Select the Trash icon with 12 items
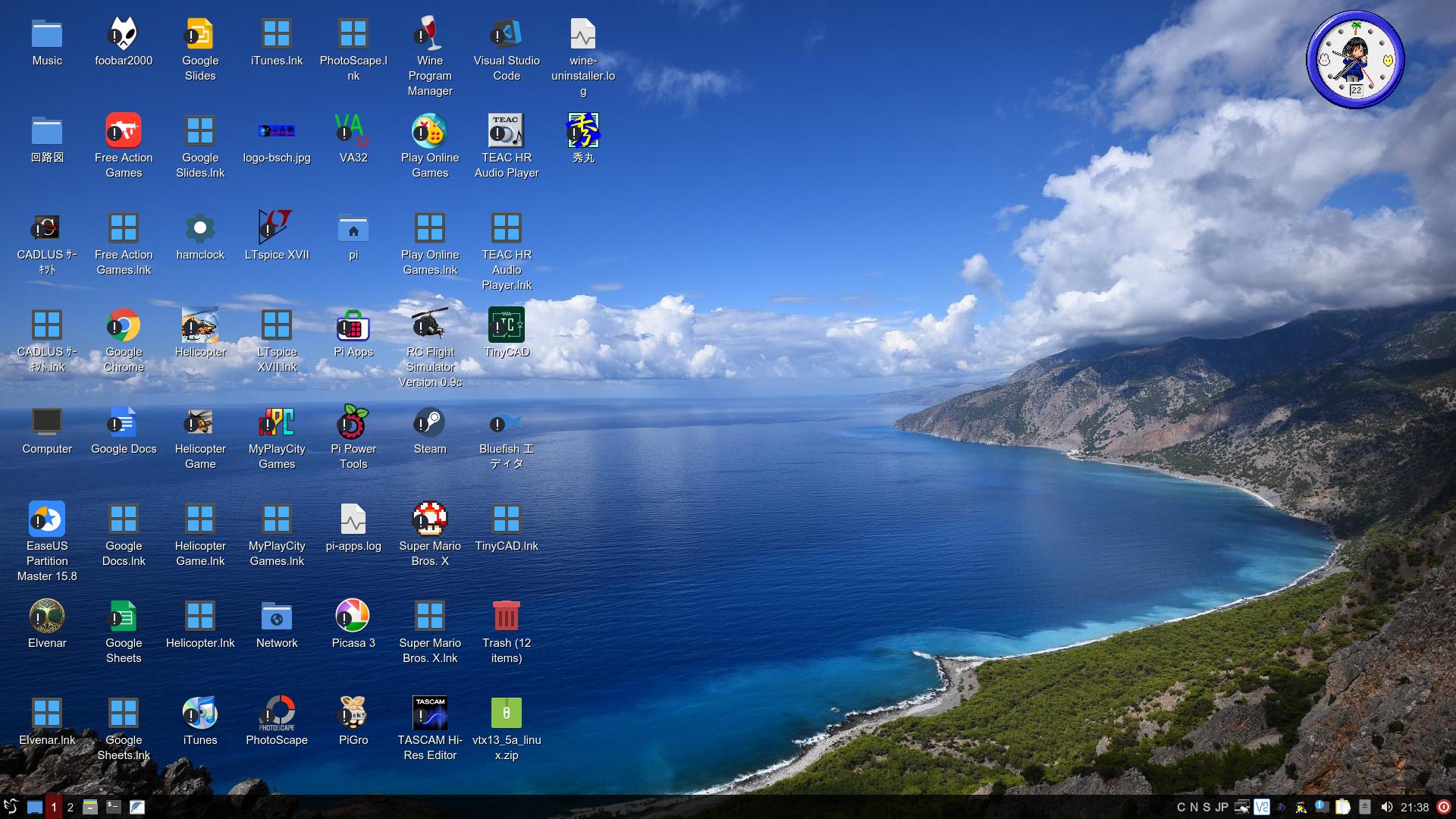Image resolution: width=1456 pixels, height=819 pixels. pyautogui.click(x=507, y=617)
